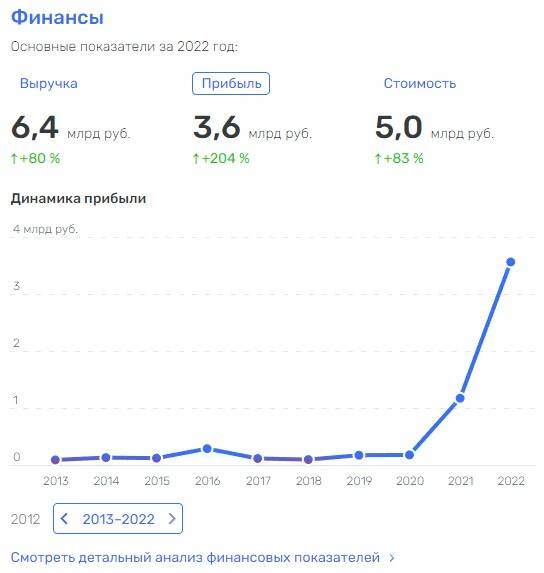Click the 2022 data point on chart
The width and height of the screenshot is (544, 573).
(510, 262)
